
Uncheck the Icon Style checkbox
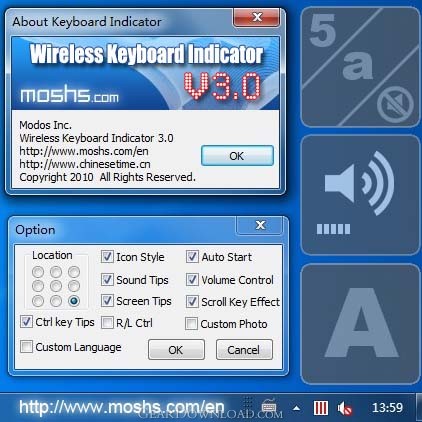pyautogui.click(x=107, y=257)
